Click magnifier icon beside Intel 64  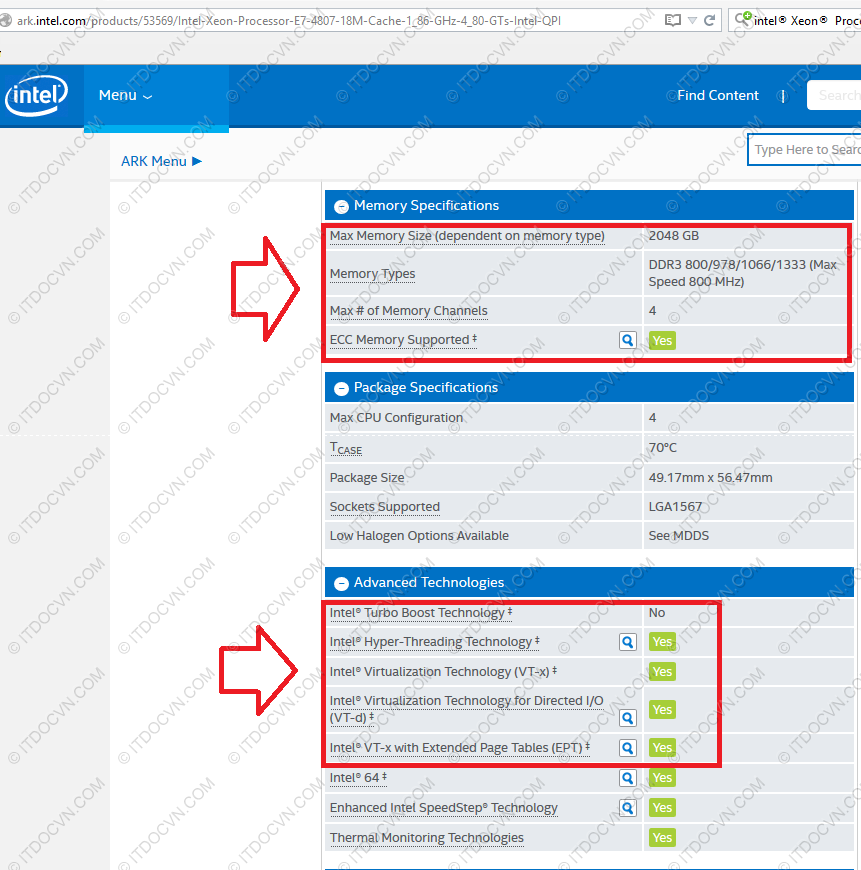point(627,778)
